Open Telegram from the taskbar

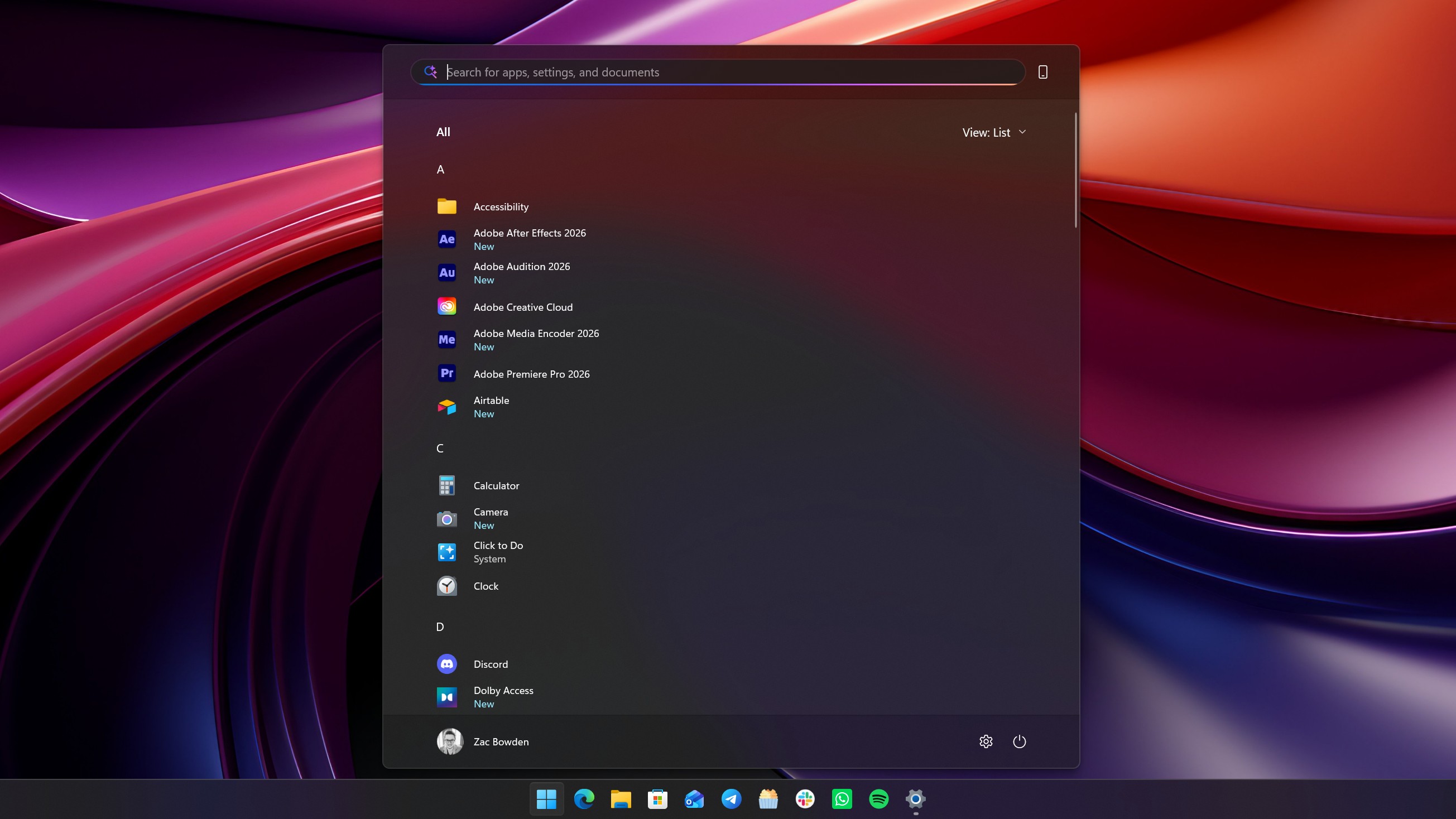(732, 799)
